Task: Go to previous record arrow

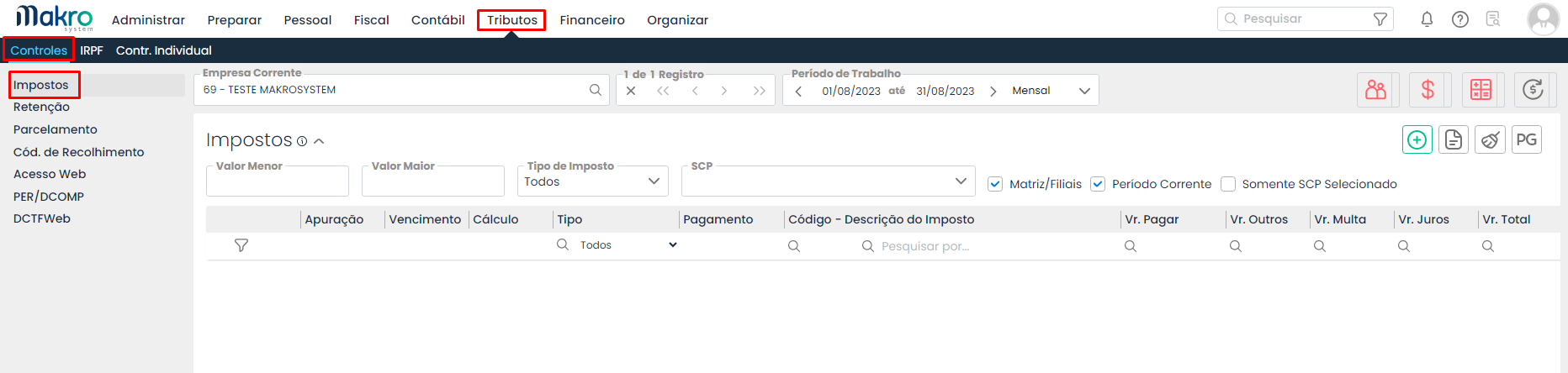Action: click(695, 91)
